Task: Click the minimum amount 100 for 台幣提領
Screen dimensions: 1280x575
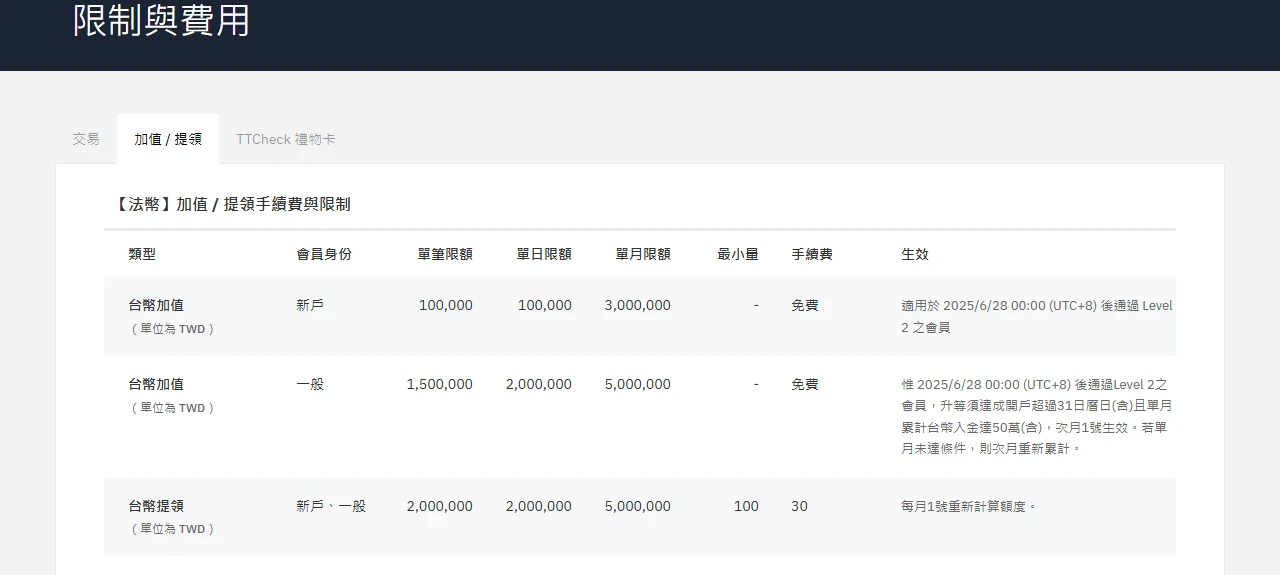Action: point(746,506)
